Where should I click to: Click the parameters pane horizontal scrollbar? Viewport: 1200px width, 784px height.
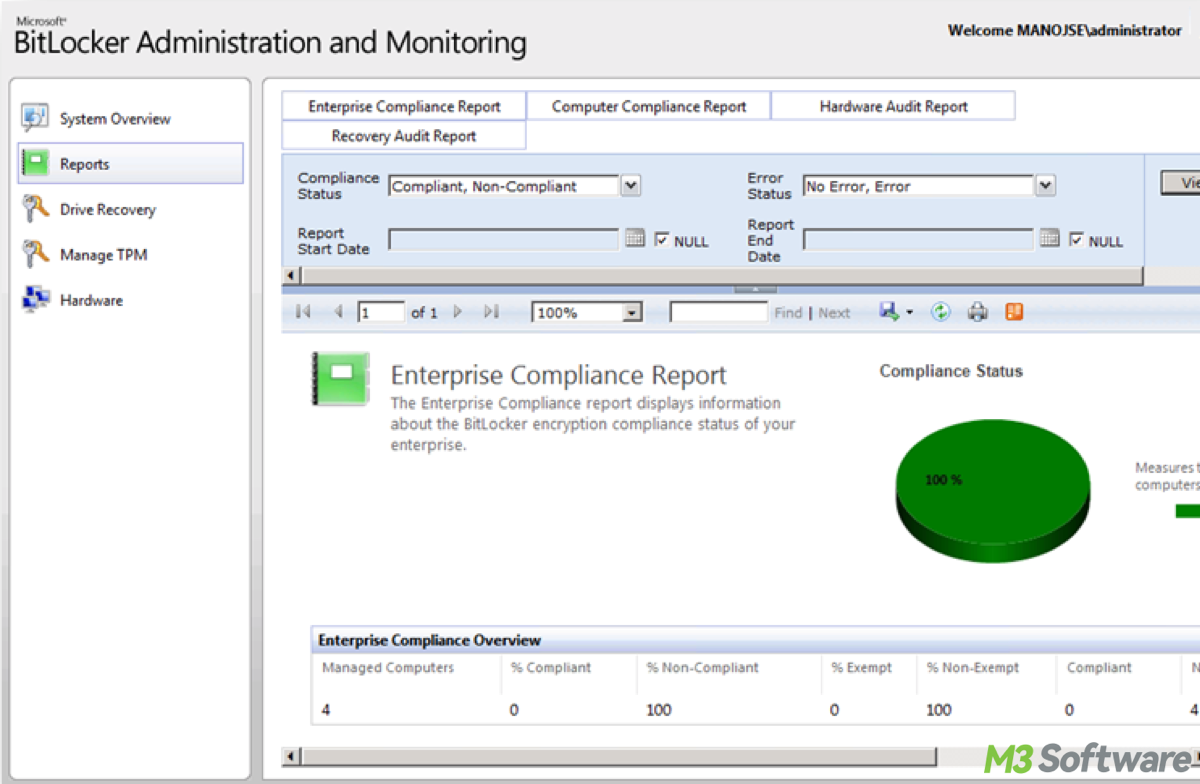pos(720,275)
